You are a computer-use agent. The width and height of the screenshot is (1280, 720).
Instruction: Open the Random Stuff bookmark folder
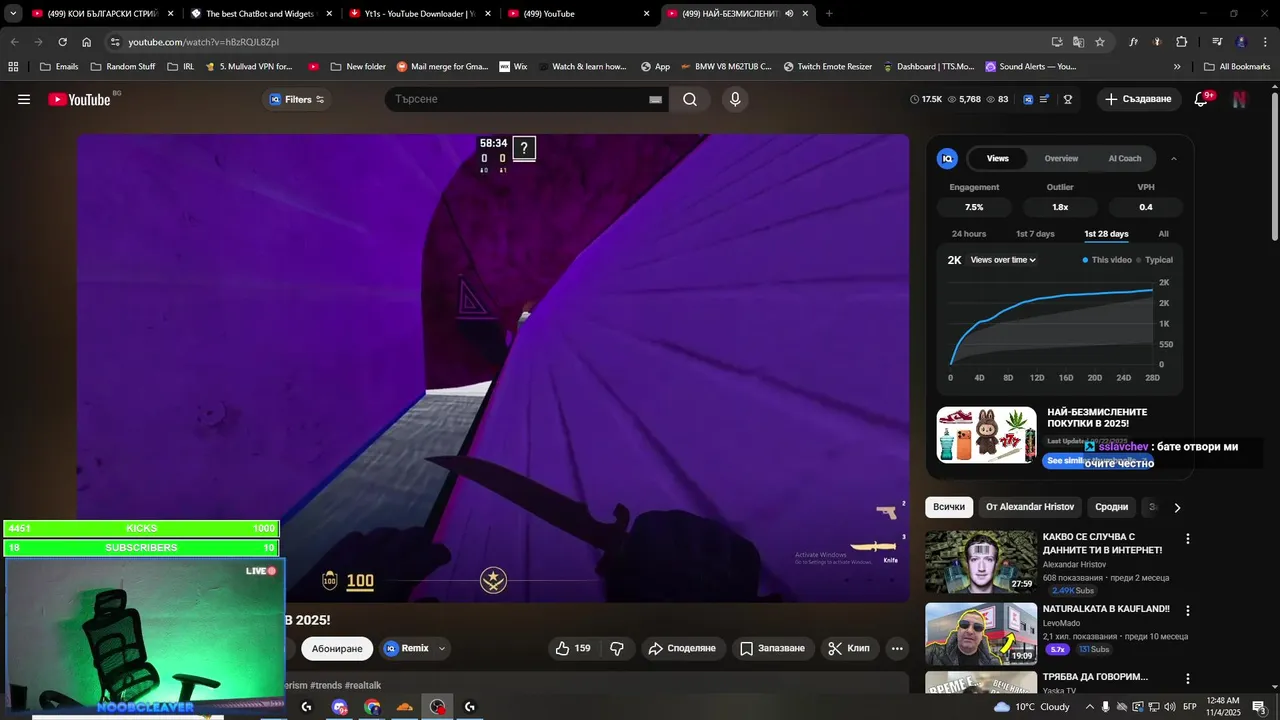pos(123,67)
